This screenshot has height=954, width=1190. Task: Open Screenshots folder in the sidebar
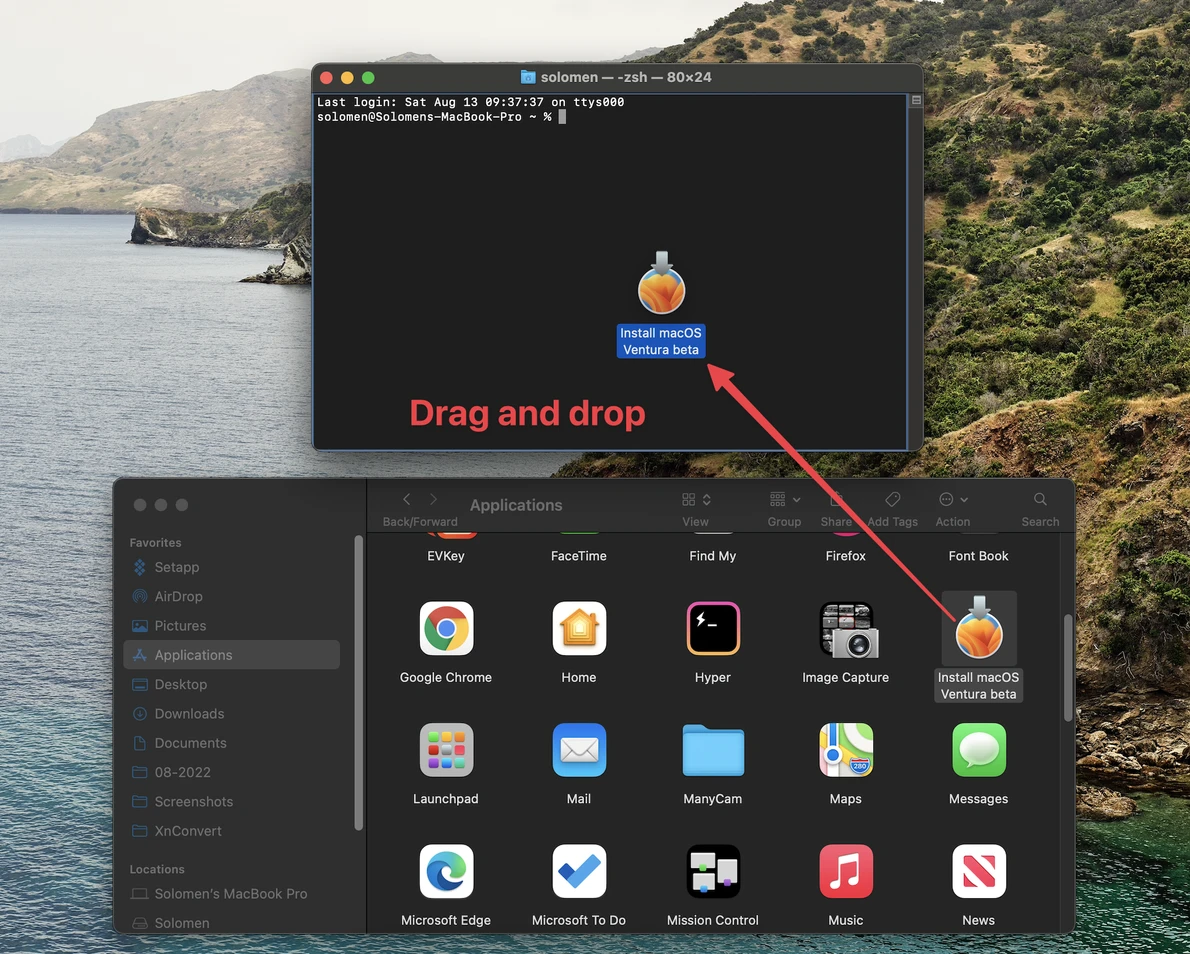(231, 802)
